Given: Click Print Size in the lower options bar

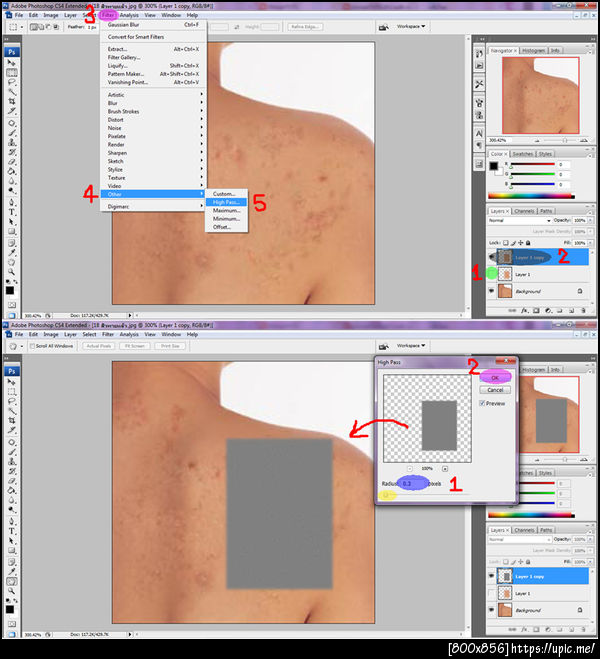Looking at the screenshot, I should coord(170,346).
